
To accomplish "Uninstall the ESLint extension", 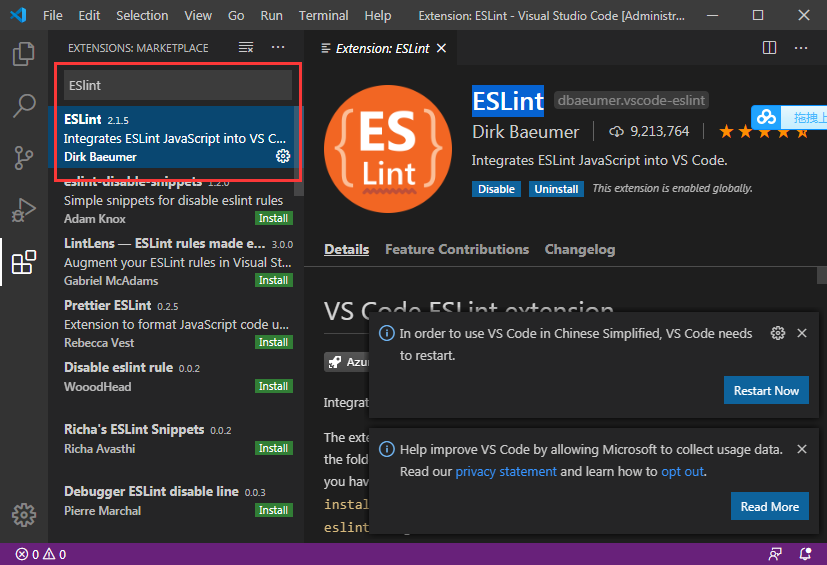I will [556, 189].
